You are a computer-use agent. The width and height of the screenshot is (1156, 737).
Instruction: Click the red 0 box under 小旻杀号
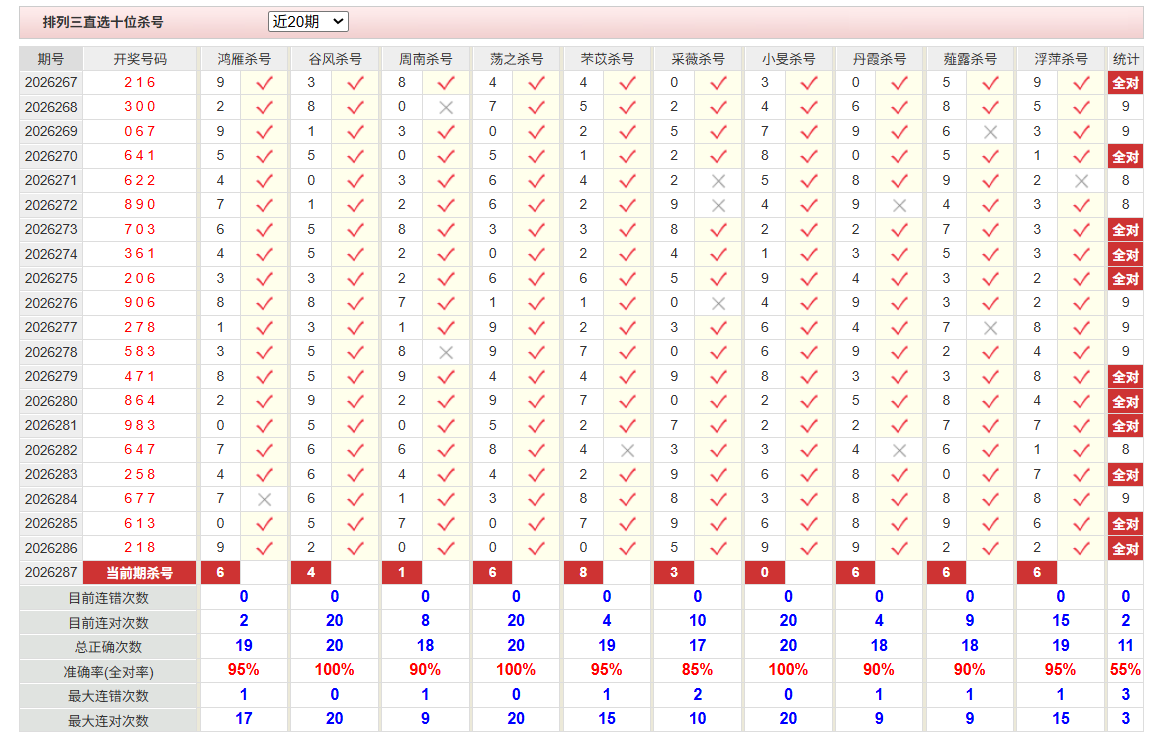click(x=765, y=573)
